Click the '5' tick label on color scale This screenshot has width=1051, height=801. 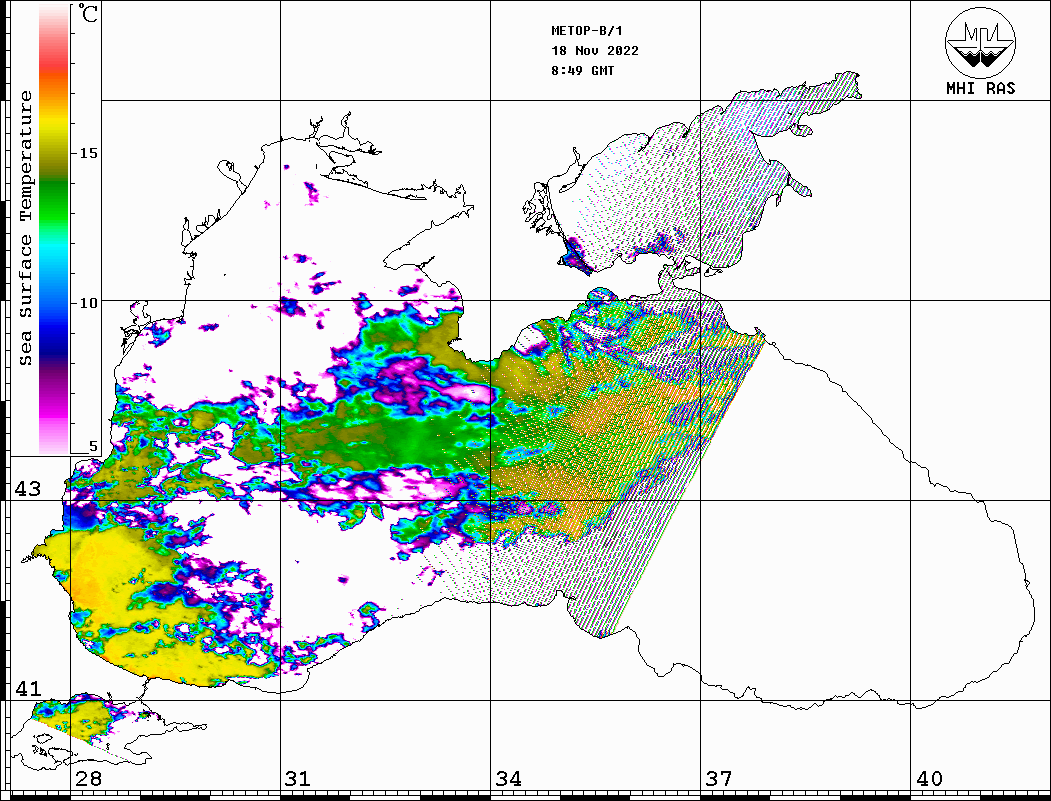click(x=92, y=446)
